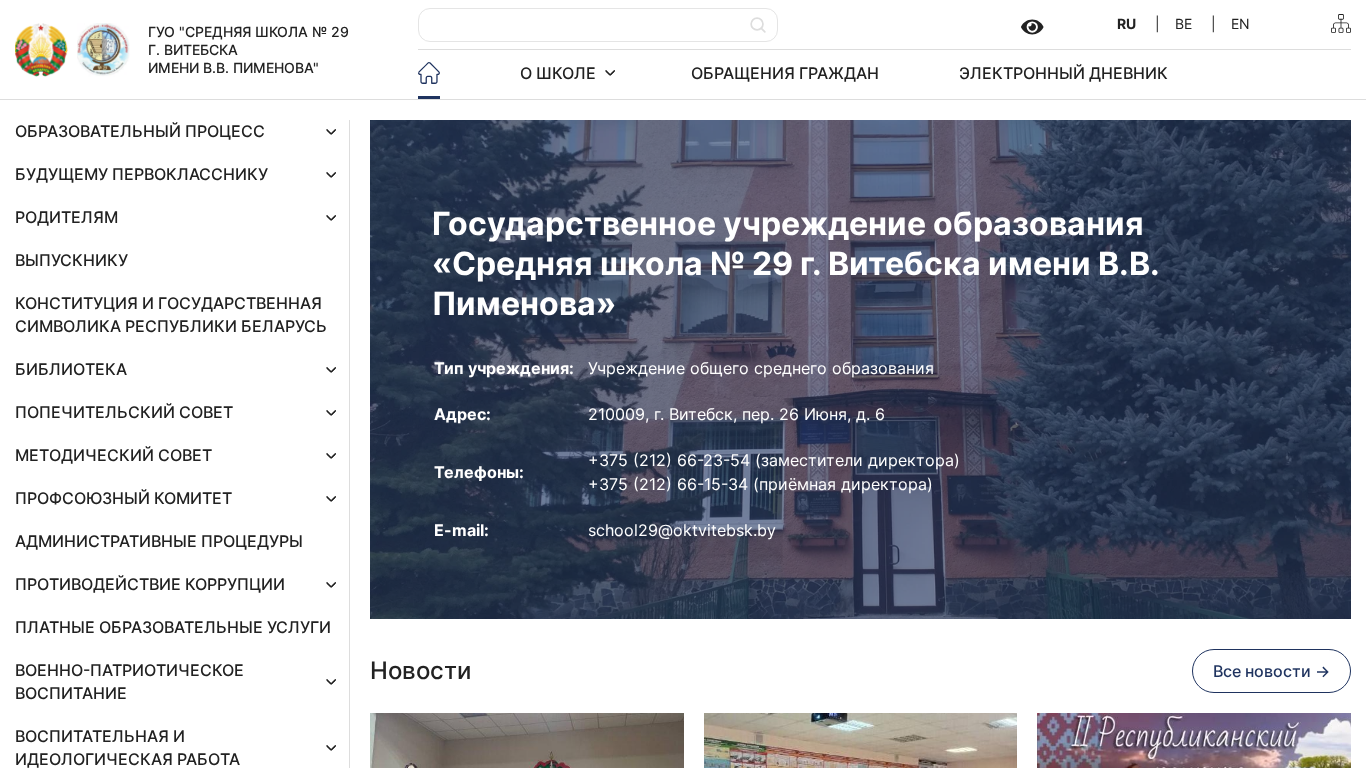Toggle the visually impaired eye icon

(1032, 27)
